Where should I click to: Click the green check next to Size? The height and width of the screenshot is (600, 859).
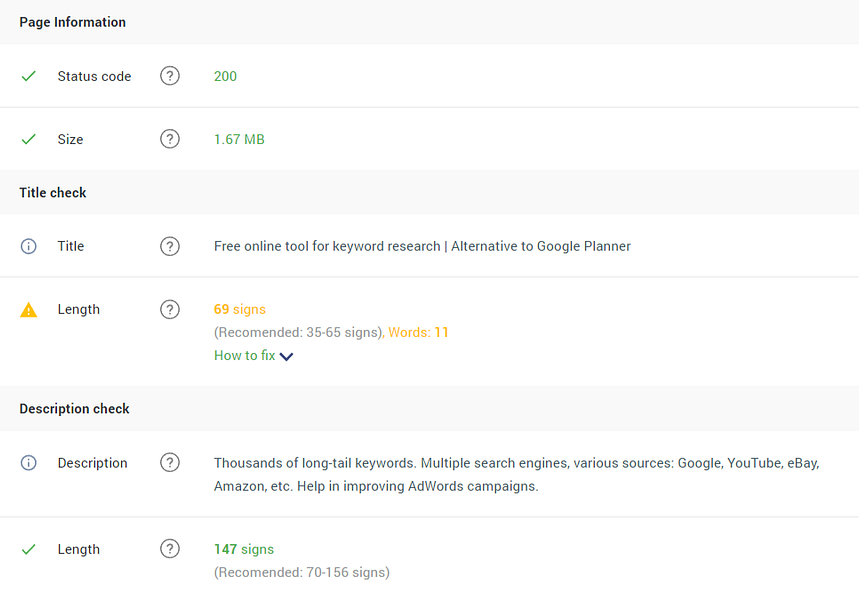[x=28, y=139]
